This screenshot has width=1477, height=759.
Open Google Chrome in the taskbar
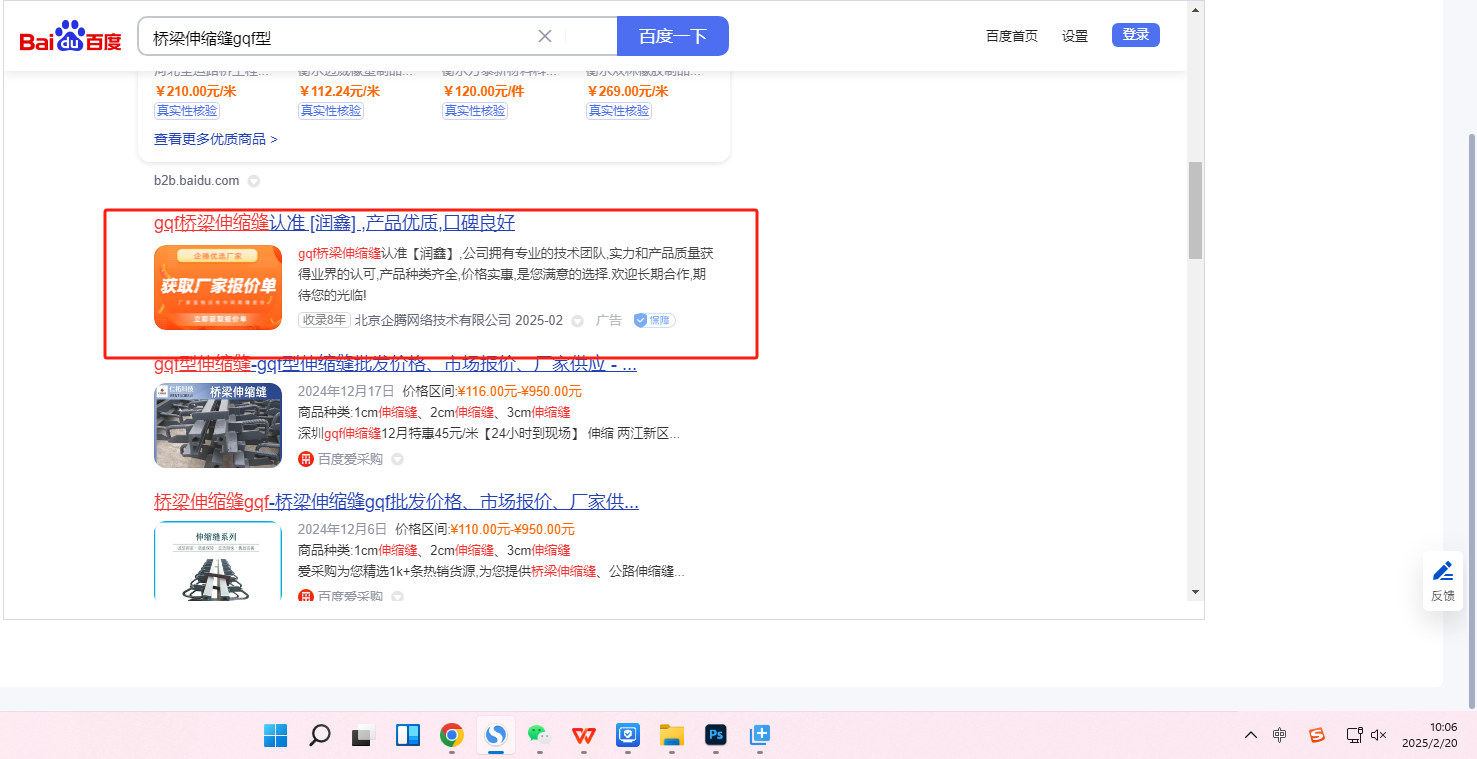tap(452, 736)
